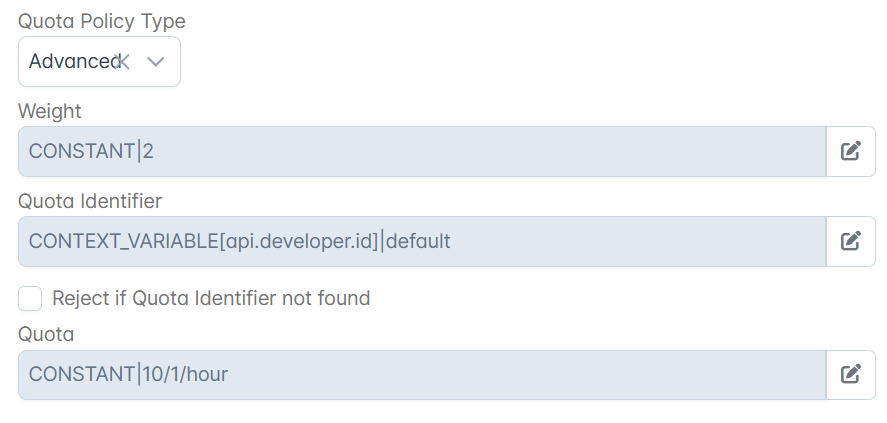Image resolution: width=887 pixels, height=423 pixels.
Task: Open the edit icon for Weight
Action: tap(850, 151)
